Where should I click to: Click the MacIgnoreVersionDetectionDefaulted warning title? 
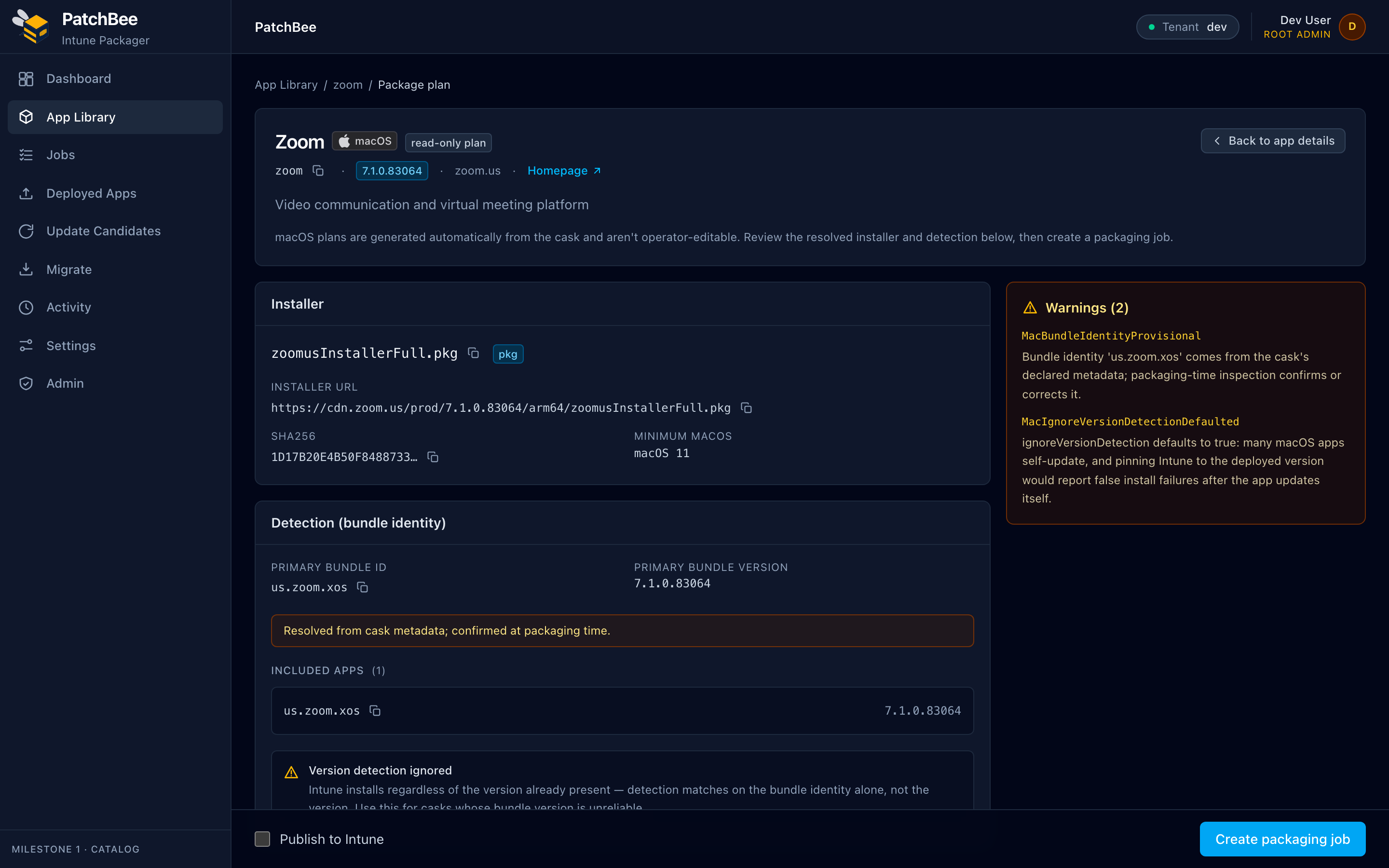tap(1130, 421)
